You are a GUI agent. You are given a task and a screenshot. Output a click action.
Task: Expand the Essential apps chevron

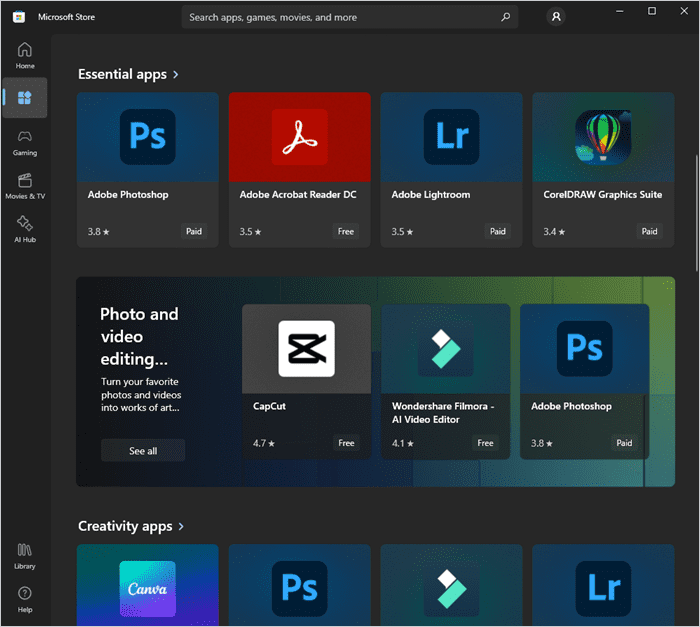pos(175,75)
